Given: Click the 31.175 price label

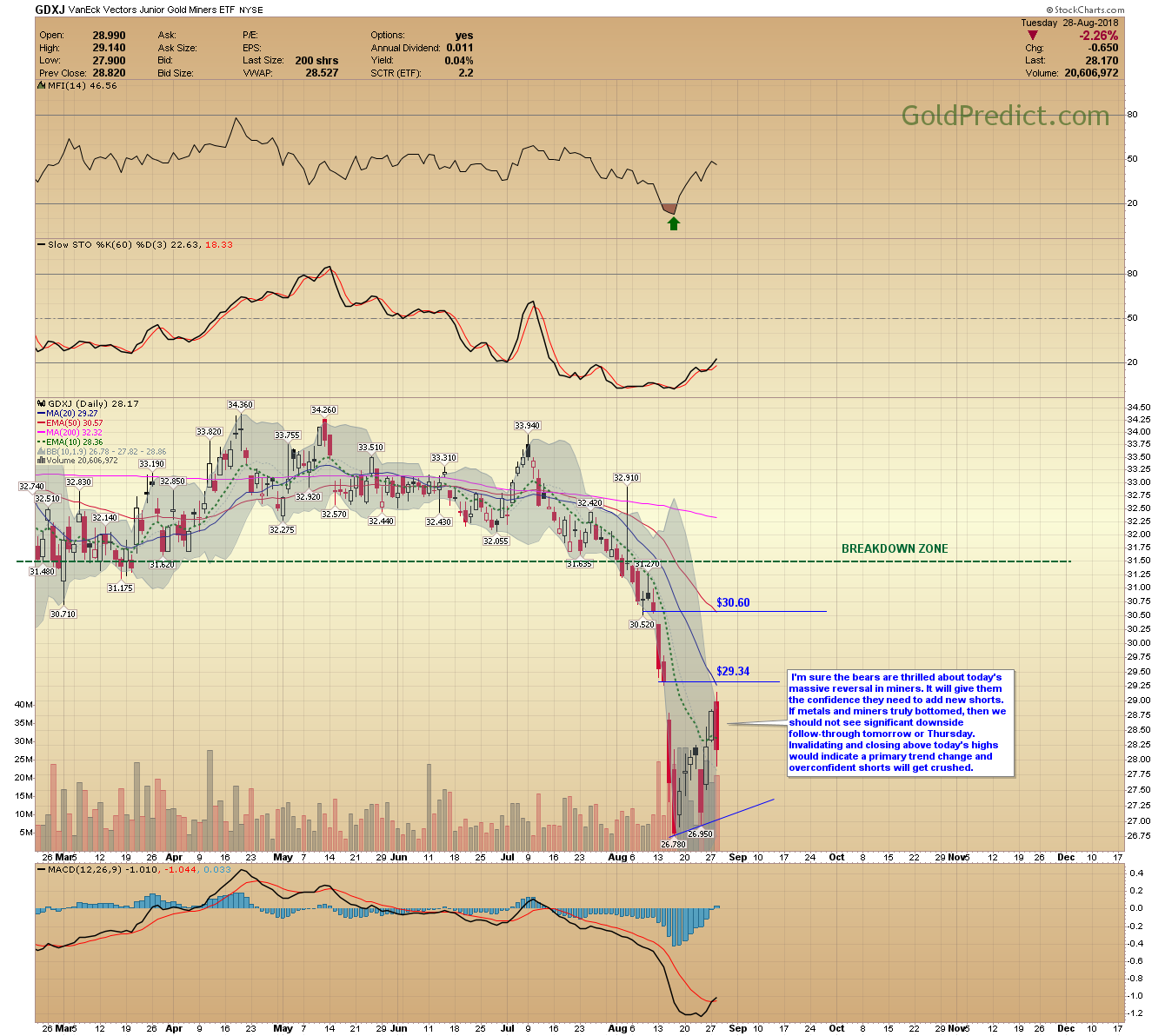Looking at the screenshot, I should [x=120, y=588].
